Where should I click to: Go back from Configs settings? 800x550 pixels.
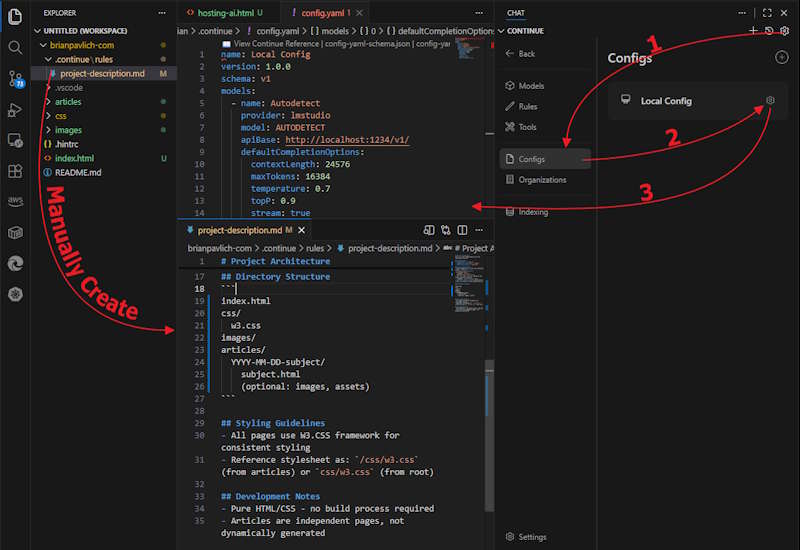(520, 54)
